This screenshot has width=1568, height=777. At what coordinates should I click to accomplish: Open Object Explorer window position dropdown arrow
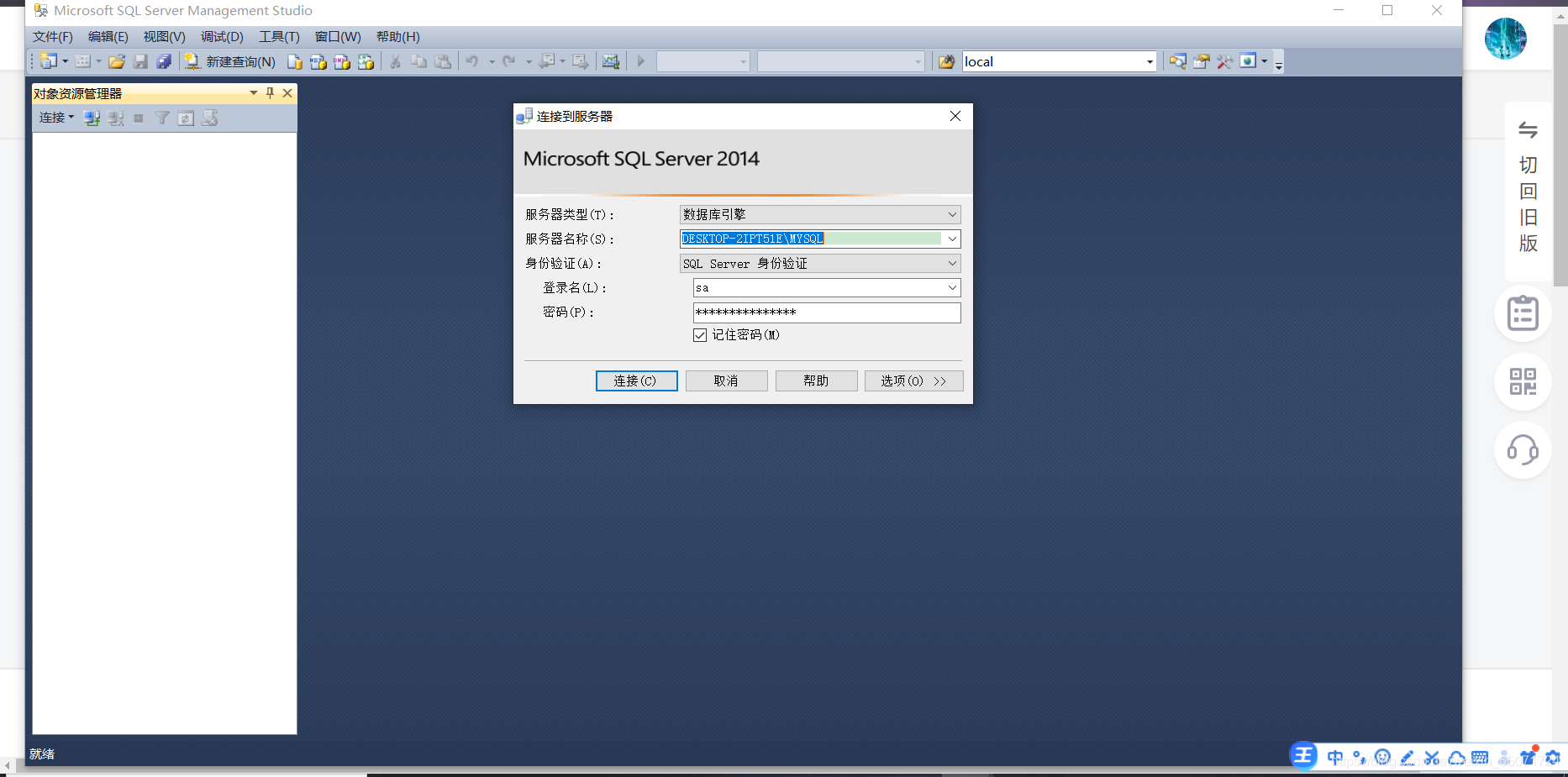pyautogui.click(x=254, y=93)
